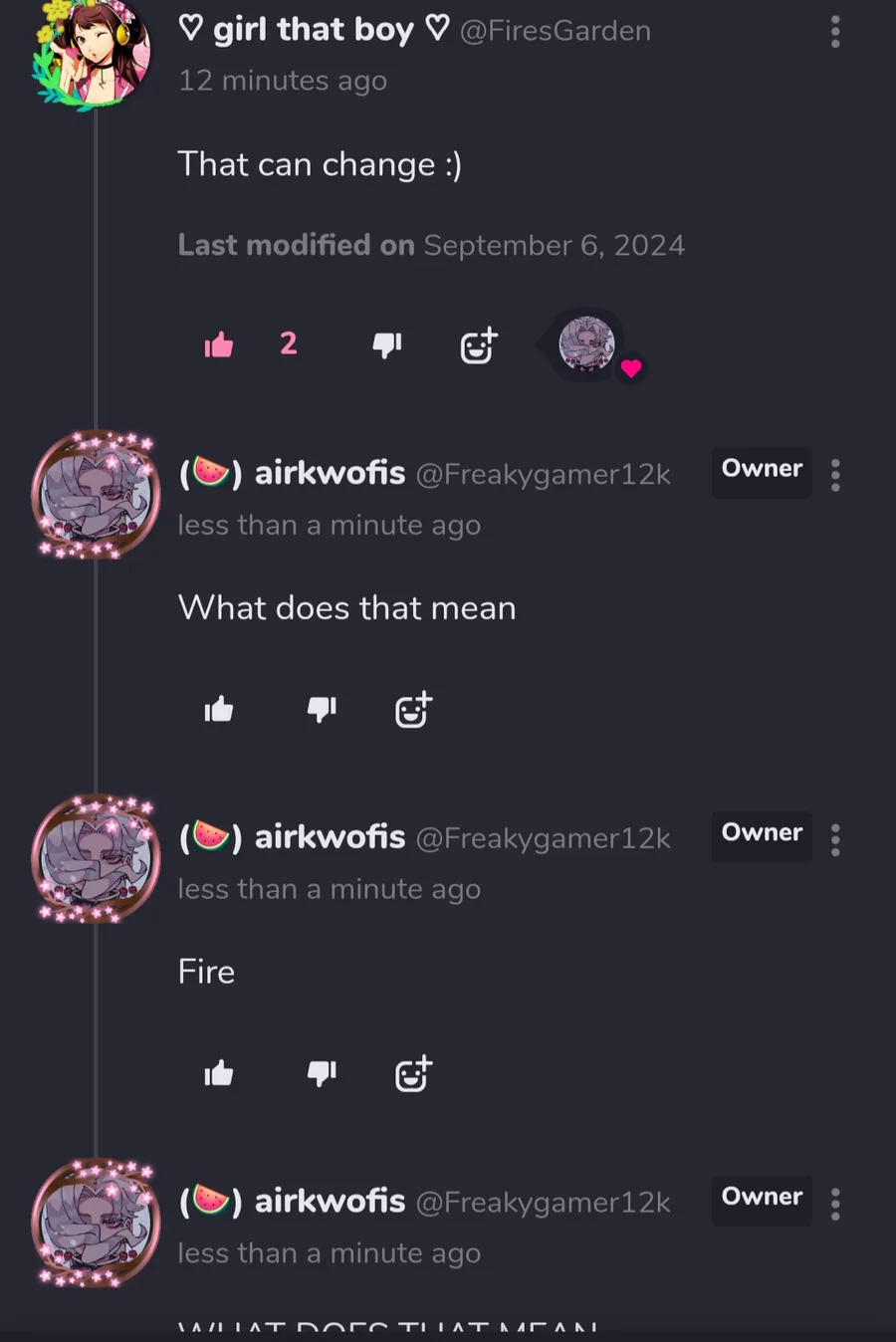Click Owner badge on the "Fire" comment
896x1342 pixels.
[x=762, y=833]
